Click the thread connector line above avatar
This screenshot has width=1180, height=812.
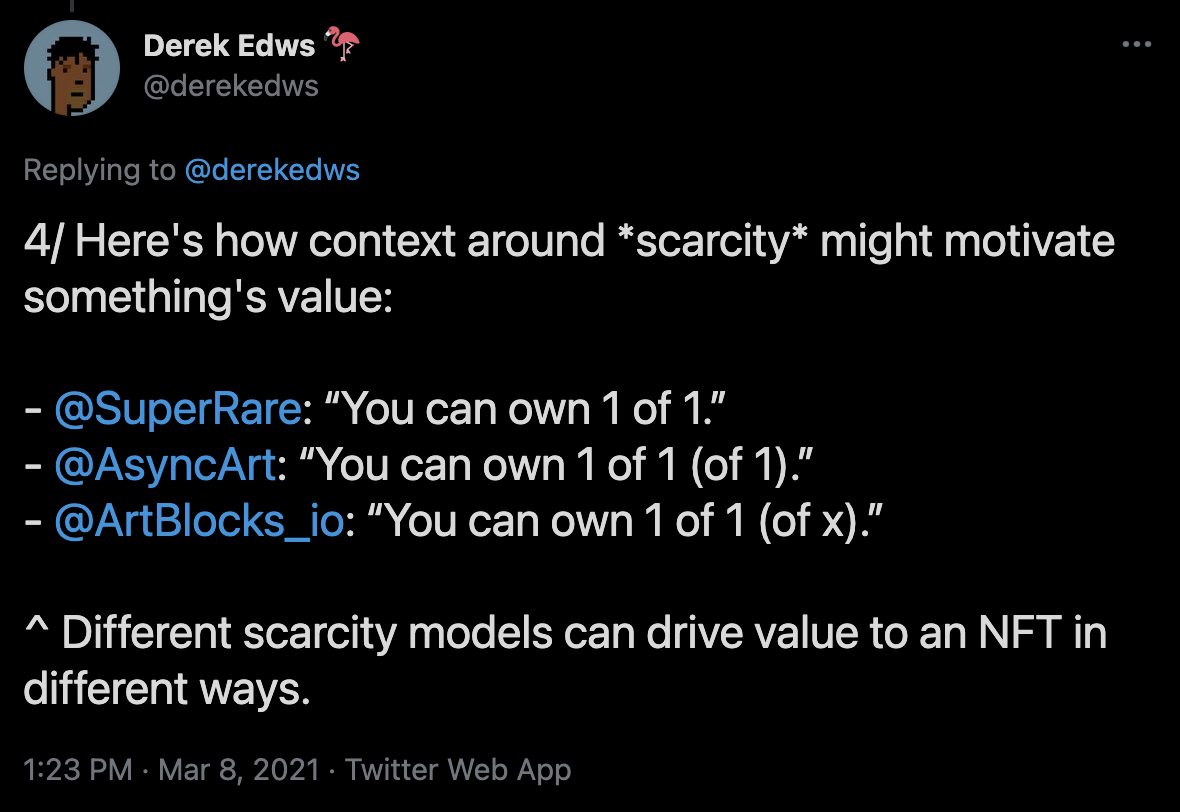71,6
